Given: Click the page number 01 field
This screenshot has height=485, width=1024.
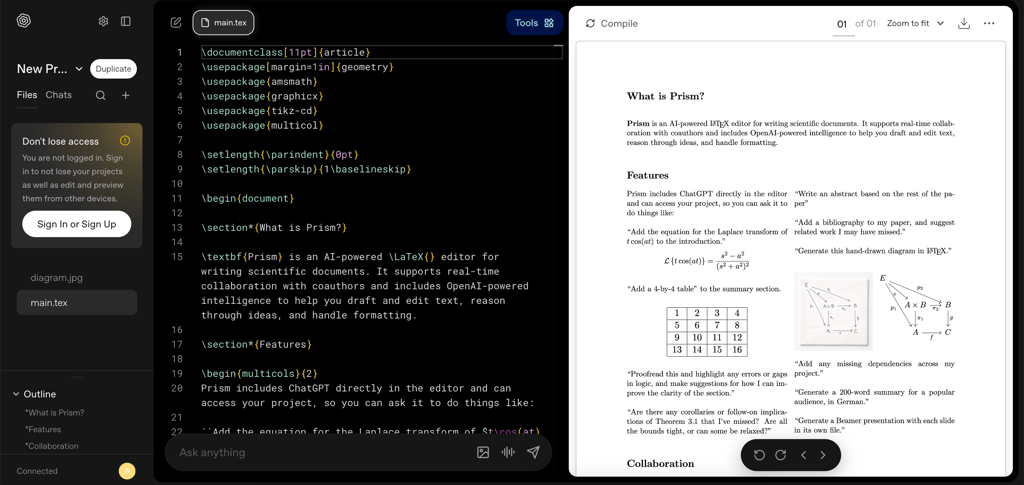Looking at the screenshot, I should [x=842, y=24].
